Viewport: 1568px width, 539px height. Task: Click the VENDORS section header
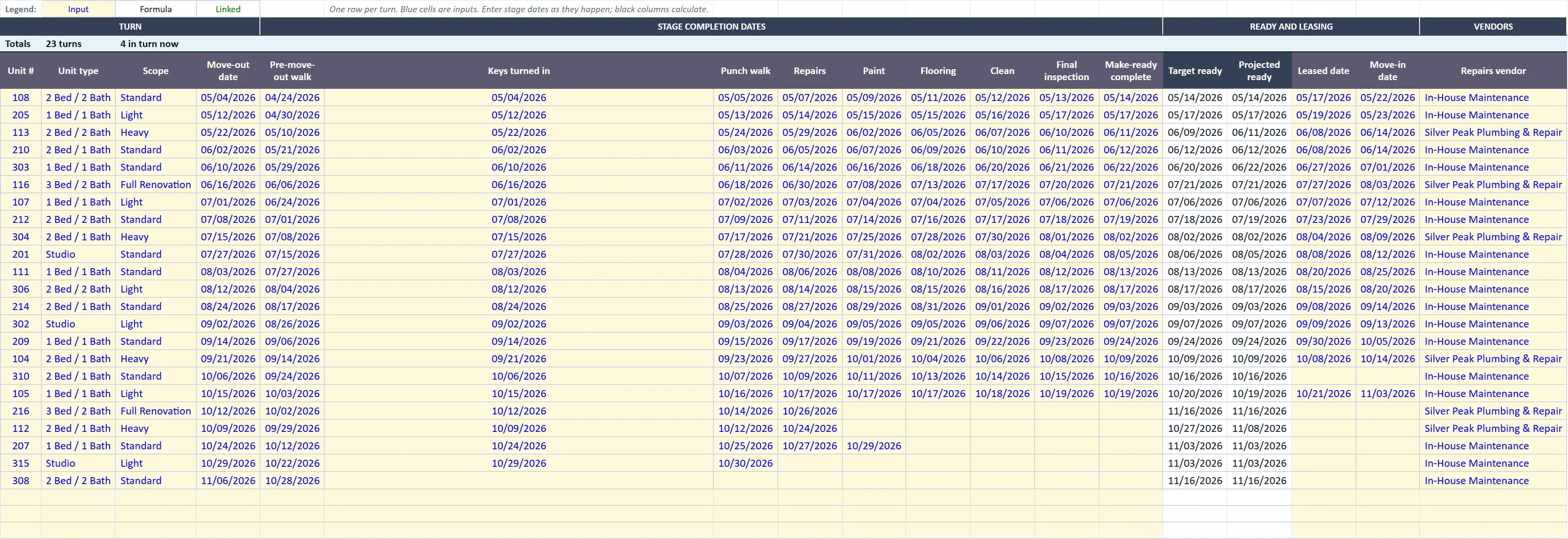coord(1493,27)
